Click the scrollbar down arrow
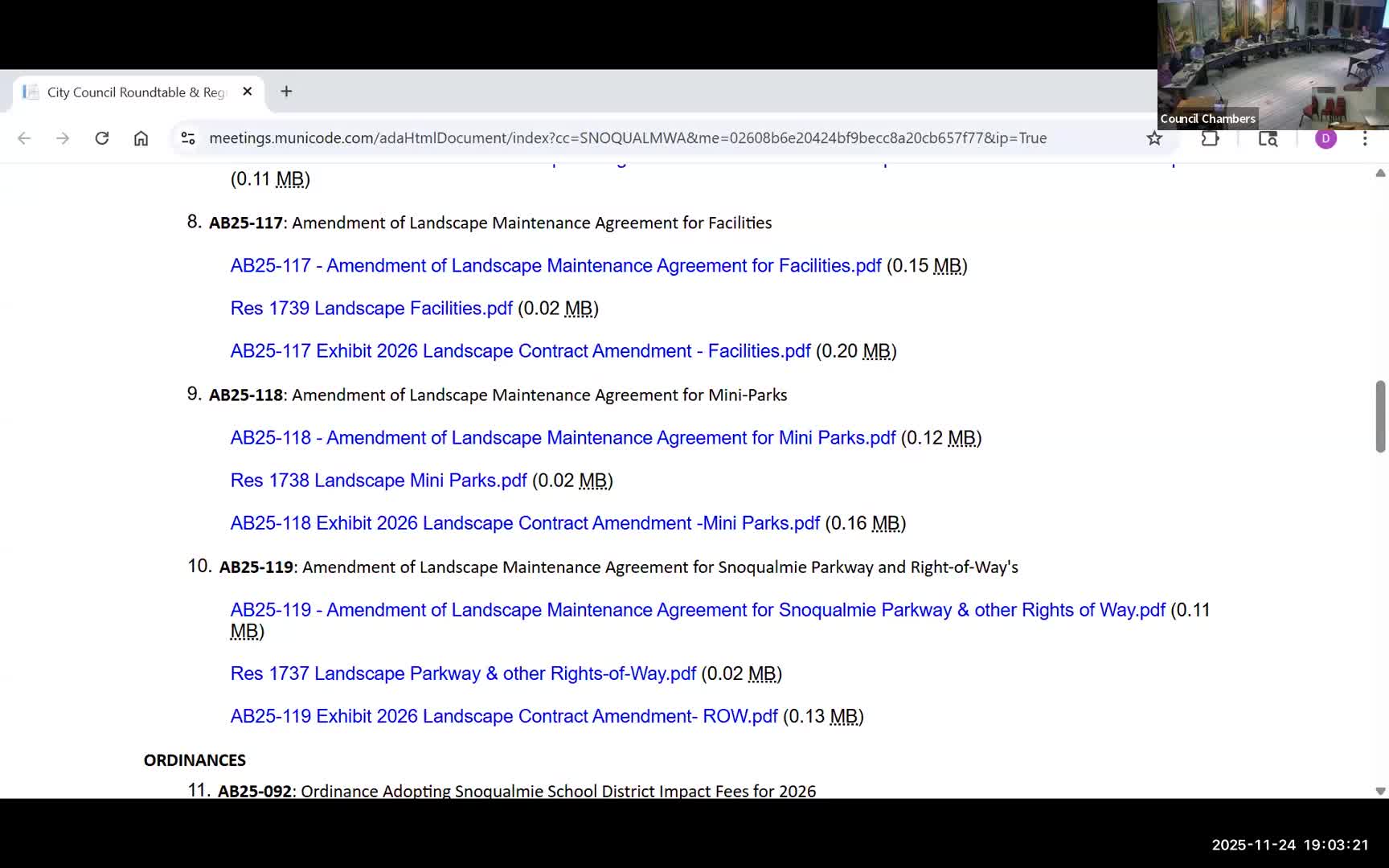This screenshot has width=1389, height=868. pos(1380,791)
